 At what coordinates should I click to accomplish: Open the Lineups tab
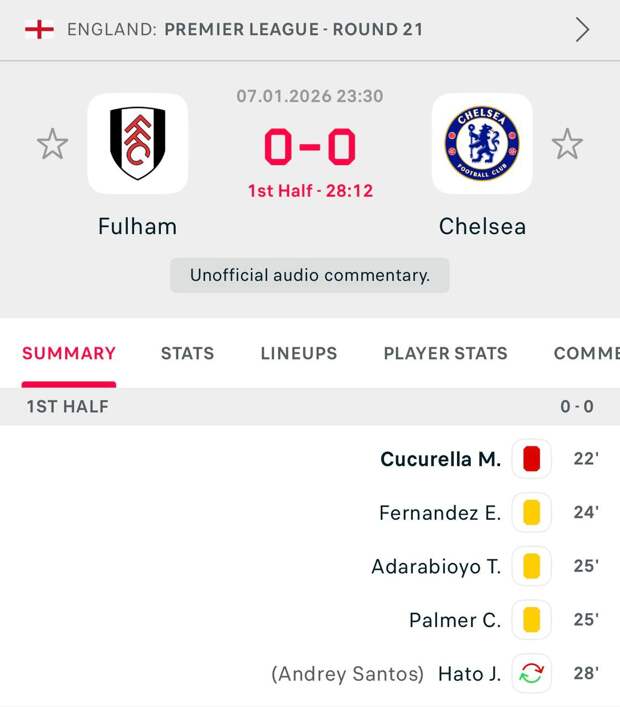pyautogui.click(x=298, y=353)
